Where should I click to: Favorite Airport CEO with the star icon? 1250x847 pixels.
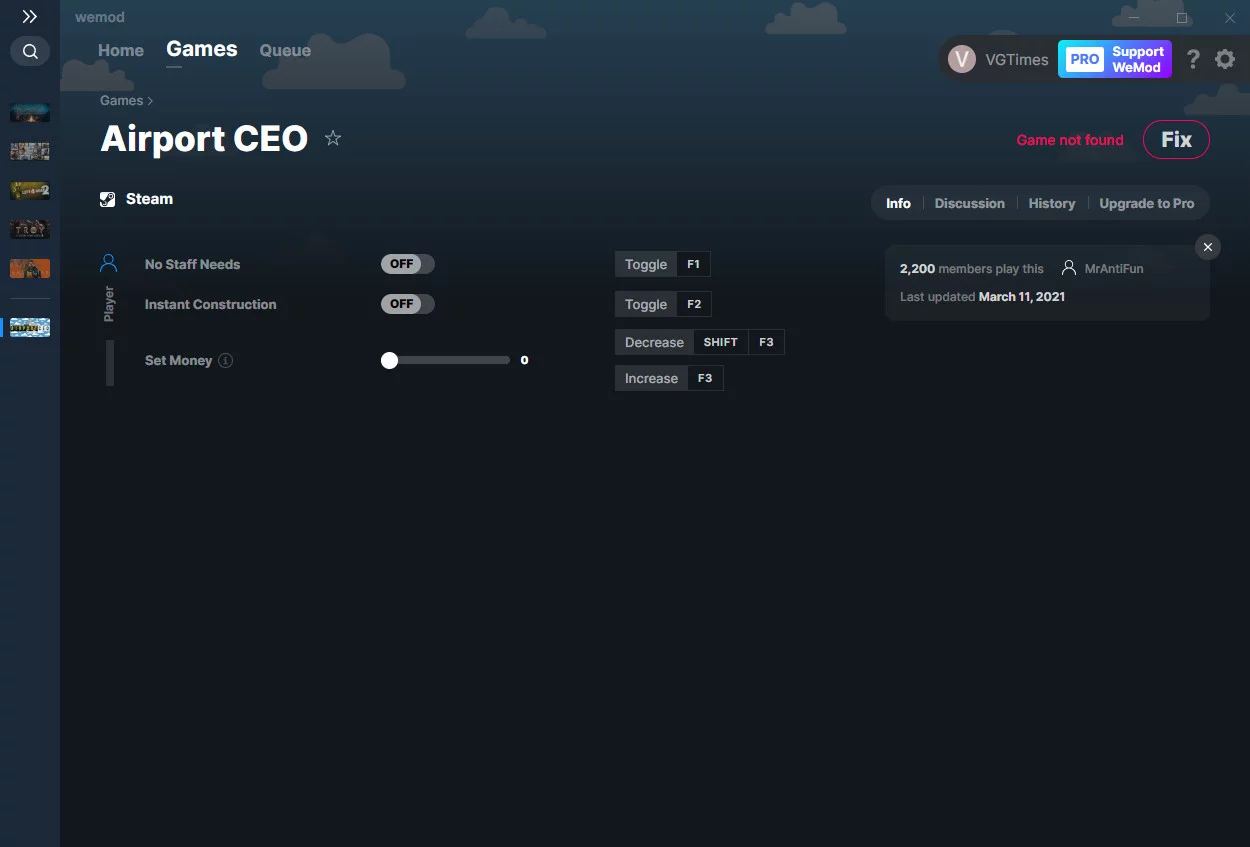[333, 139]
